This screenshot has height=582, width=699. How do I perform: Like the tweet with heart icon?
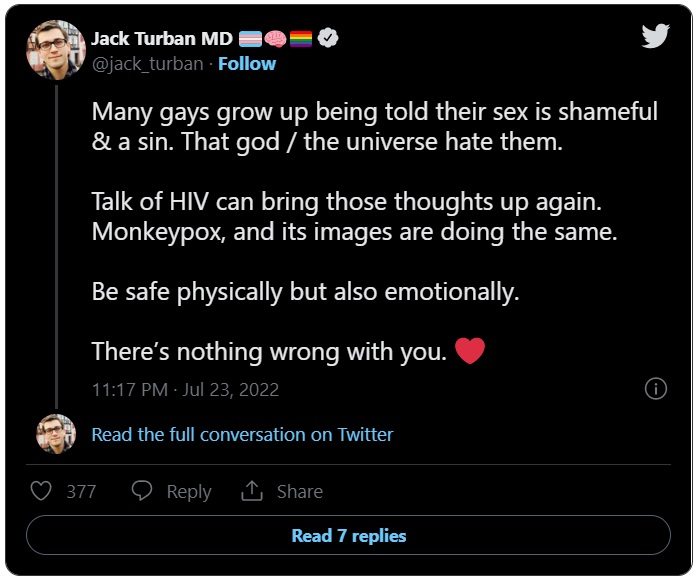pyautogui.click(x=41, y=491)
